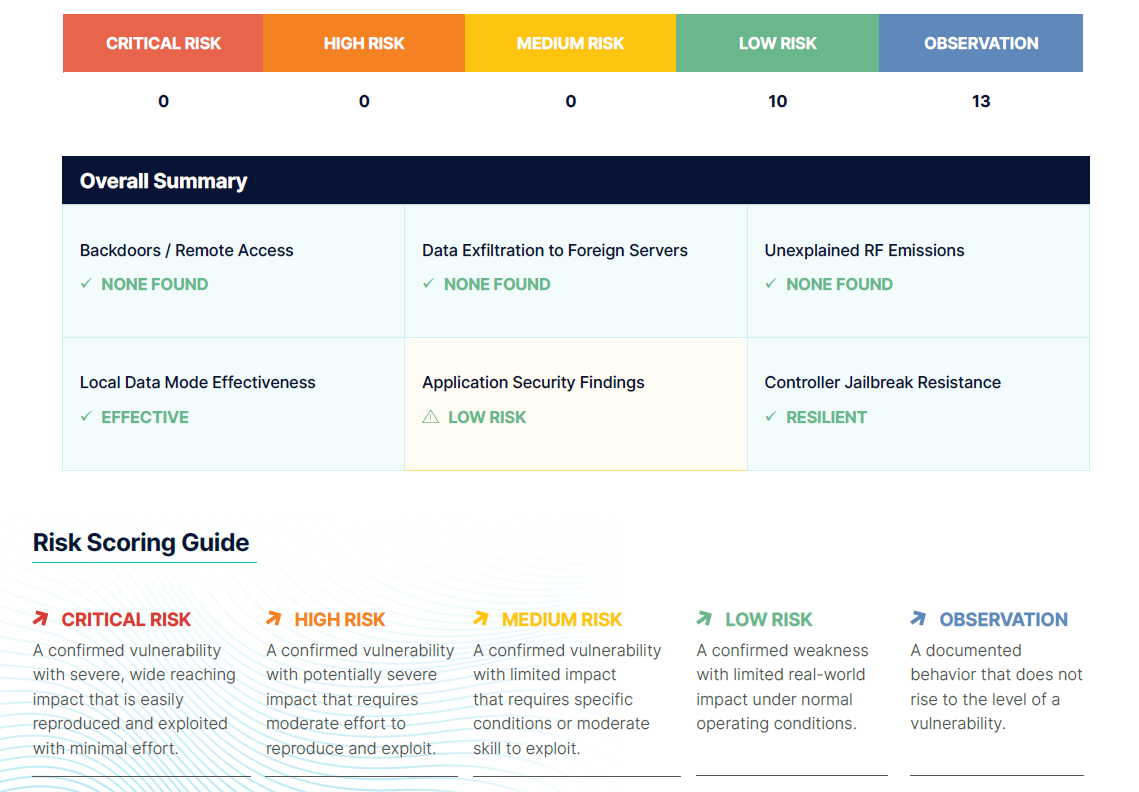
Task: Click the checkmark under Data Exfiltration to Foreign Servers
Action: (429, 283)
